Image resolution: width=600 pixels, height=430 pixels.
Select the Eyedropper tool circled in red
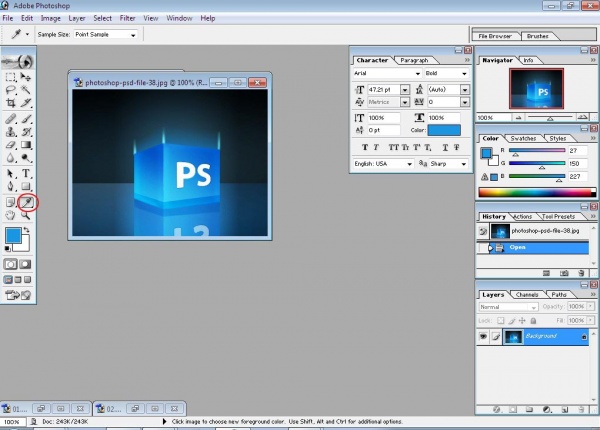point(28,202)
